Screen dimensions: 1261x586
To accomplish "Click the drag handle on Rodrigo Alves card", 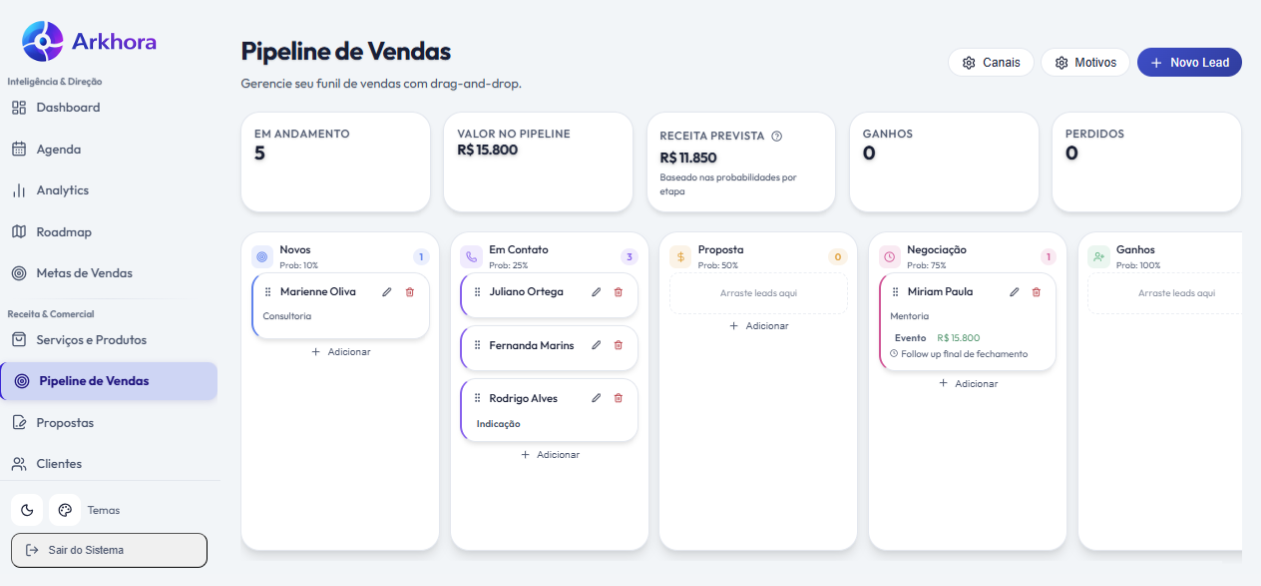I will 477,398.
